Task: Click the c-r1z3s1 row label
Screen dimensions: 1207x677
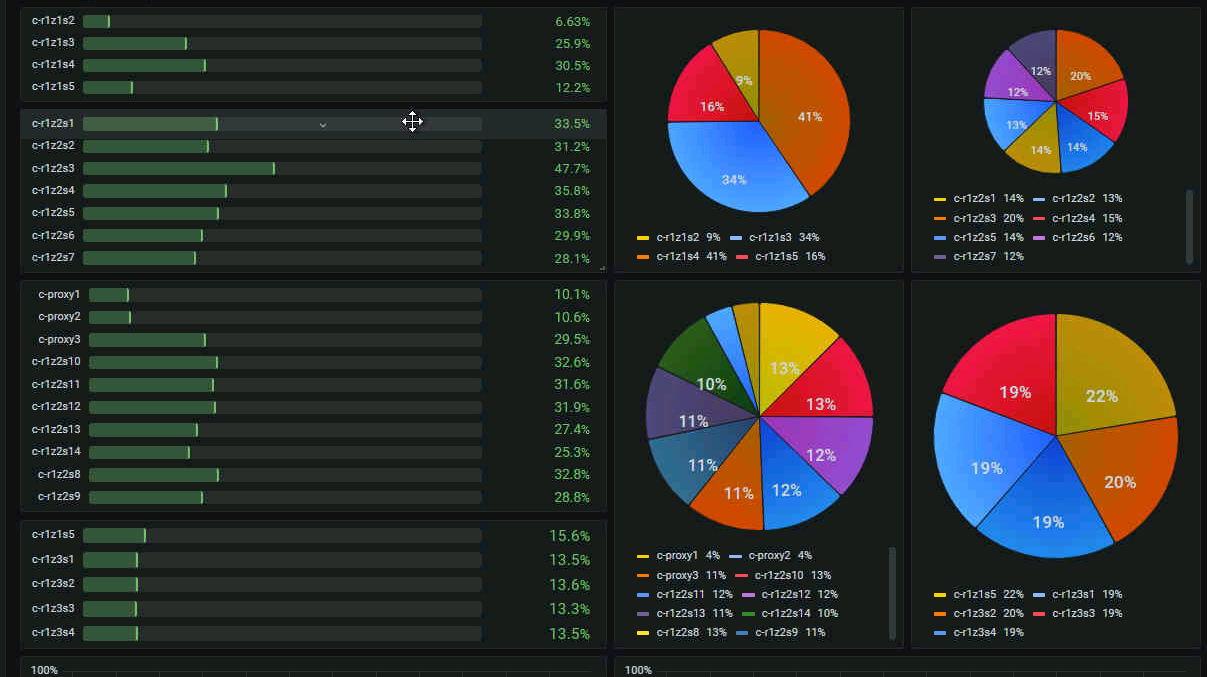Action: click(53, 559)
